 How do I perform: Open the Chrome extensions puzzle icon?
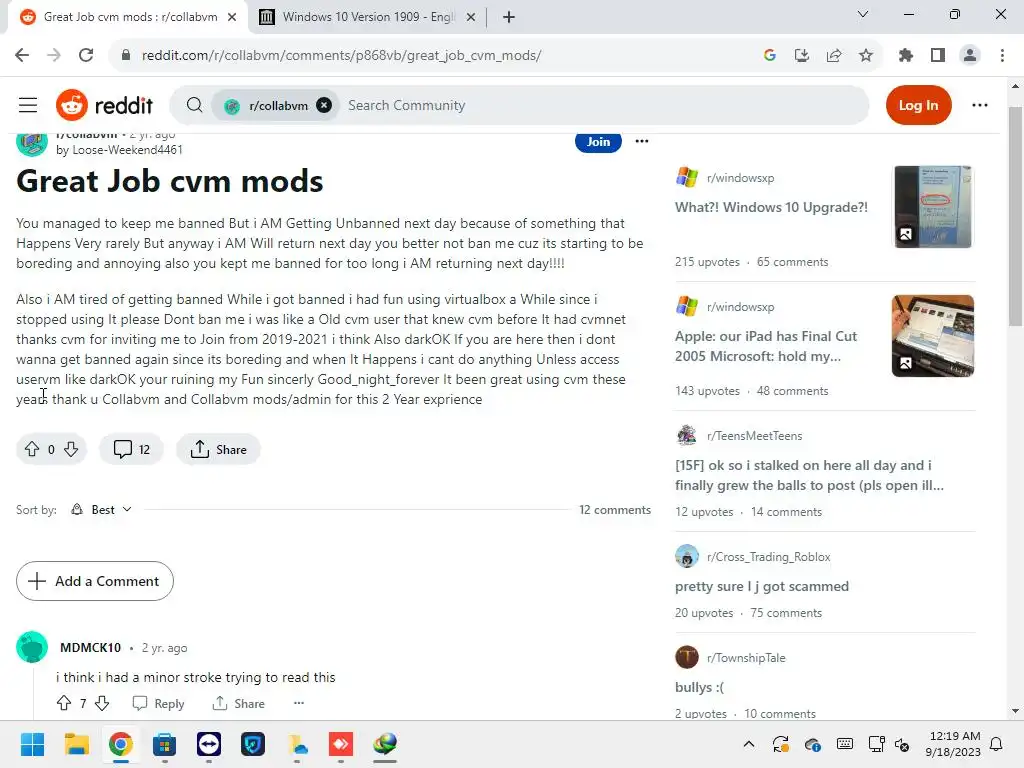point(905,56)
